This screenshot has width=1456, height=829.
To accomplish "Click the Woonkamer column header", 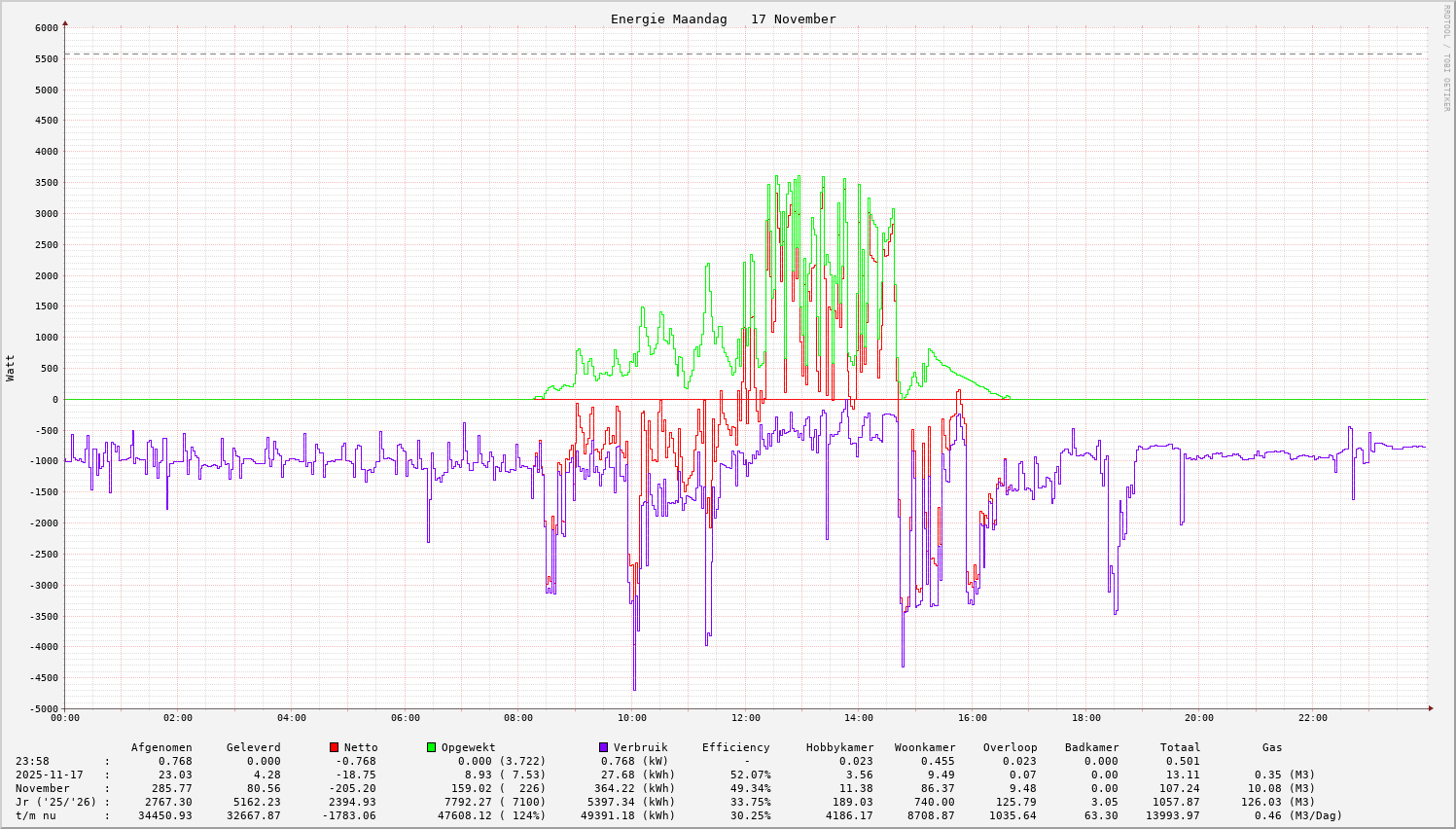I will tap(924, 747).
